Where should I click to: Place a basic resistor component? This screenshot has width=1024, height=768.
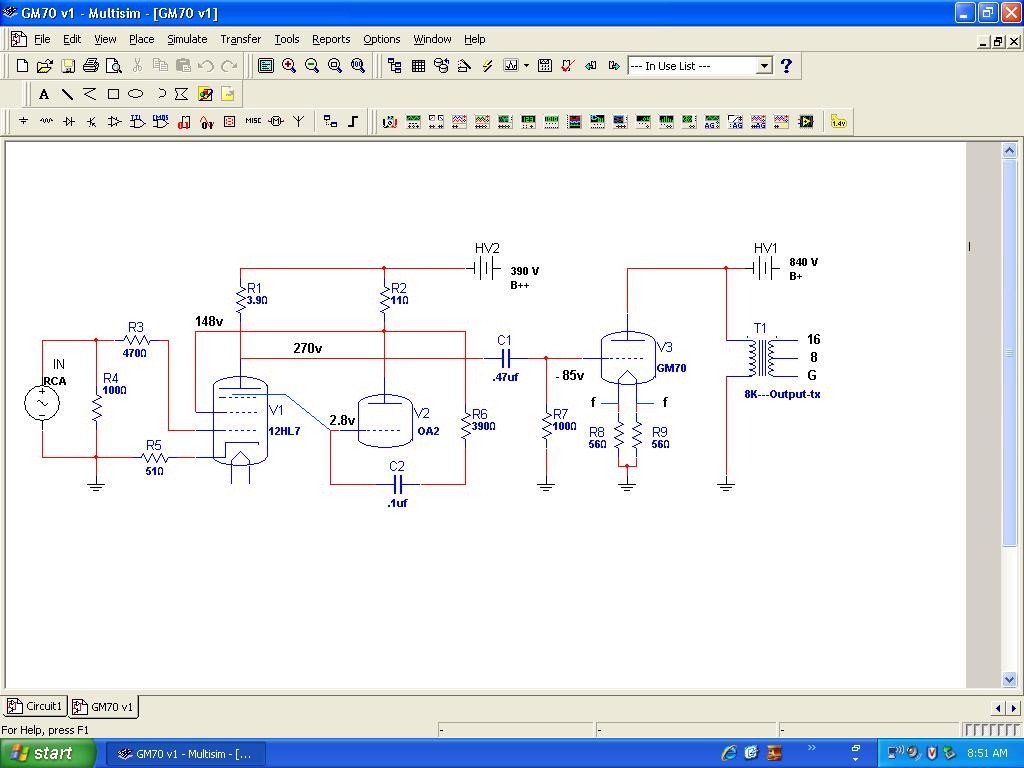[x=46, y=121]
